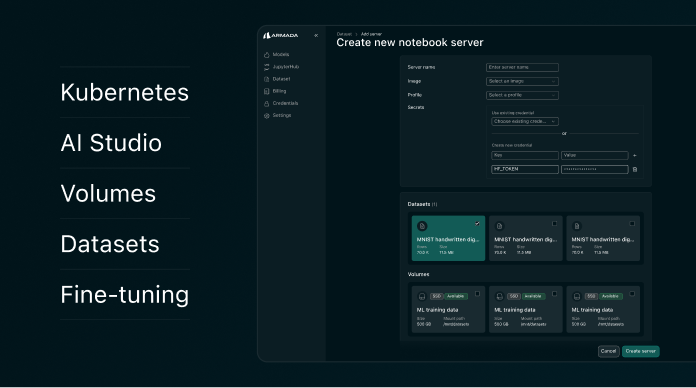Click the empty Key input field
This screenshot has width=696, height=388.
pos(525,155)
